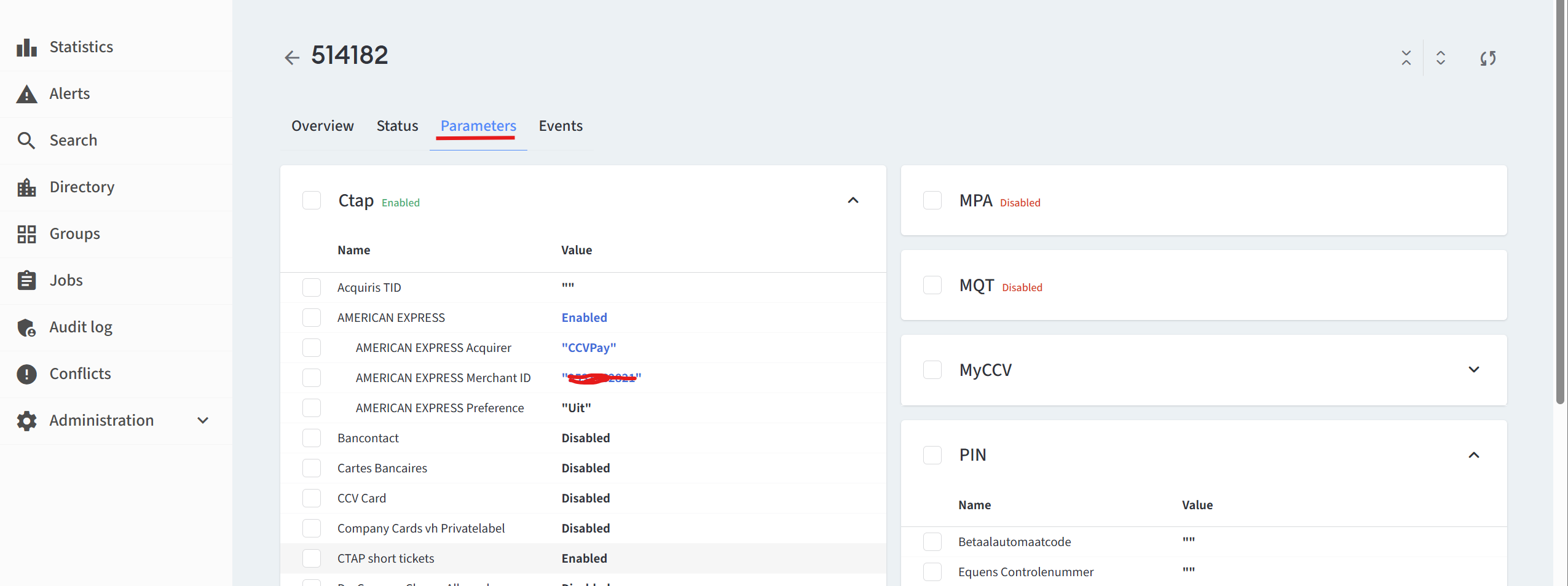Tick Company Cards vh Privatelabel checkbox
Screen dimensions: 1568x586
(312, 529)
